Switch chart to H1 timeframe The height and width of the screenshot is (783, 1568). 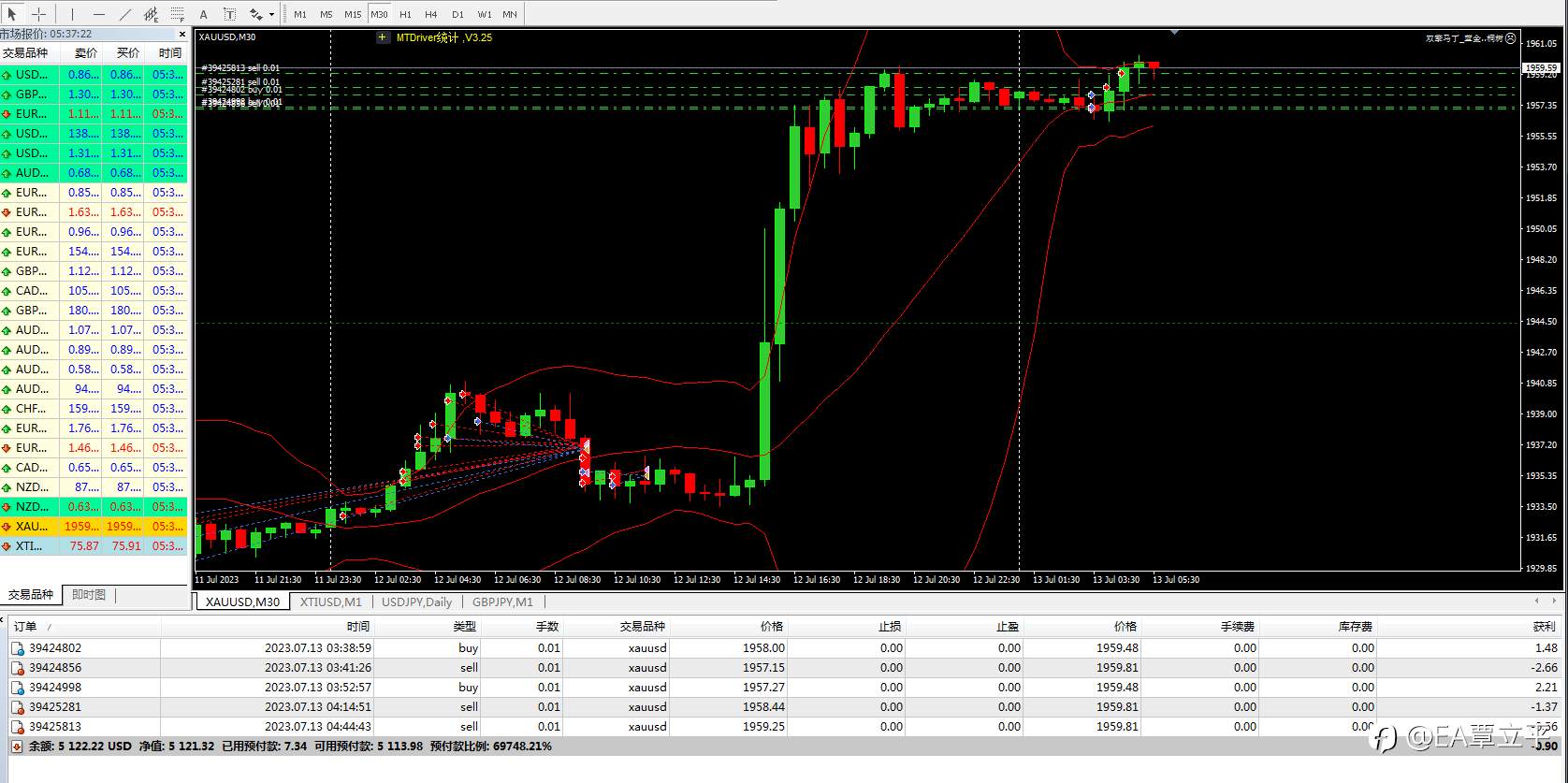tap(405, 14)
